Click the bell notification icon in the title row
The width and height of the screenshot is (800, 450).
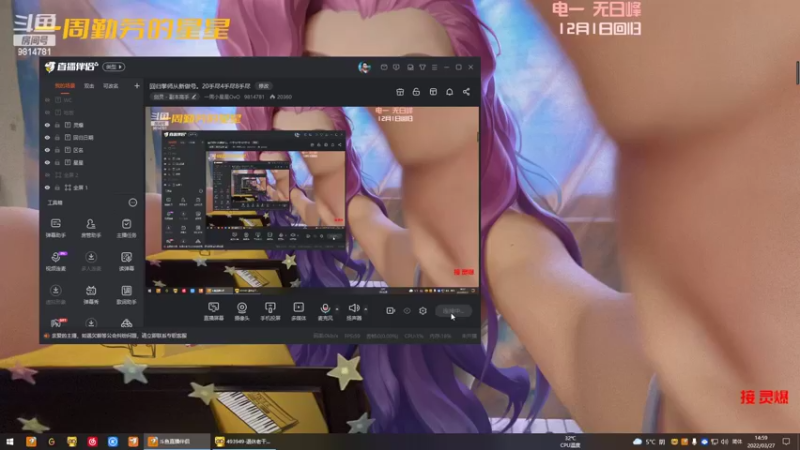pos(449,92)
